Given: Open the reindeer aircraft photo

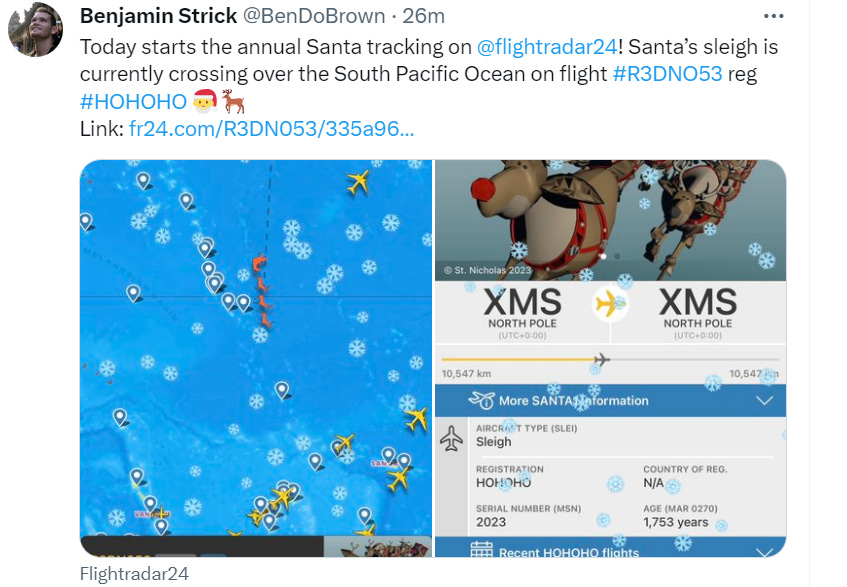Looking at the screenshot, I should [x=610, y=220].
